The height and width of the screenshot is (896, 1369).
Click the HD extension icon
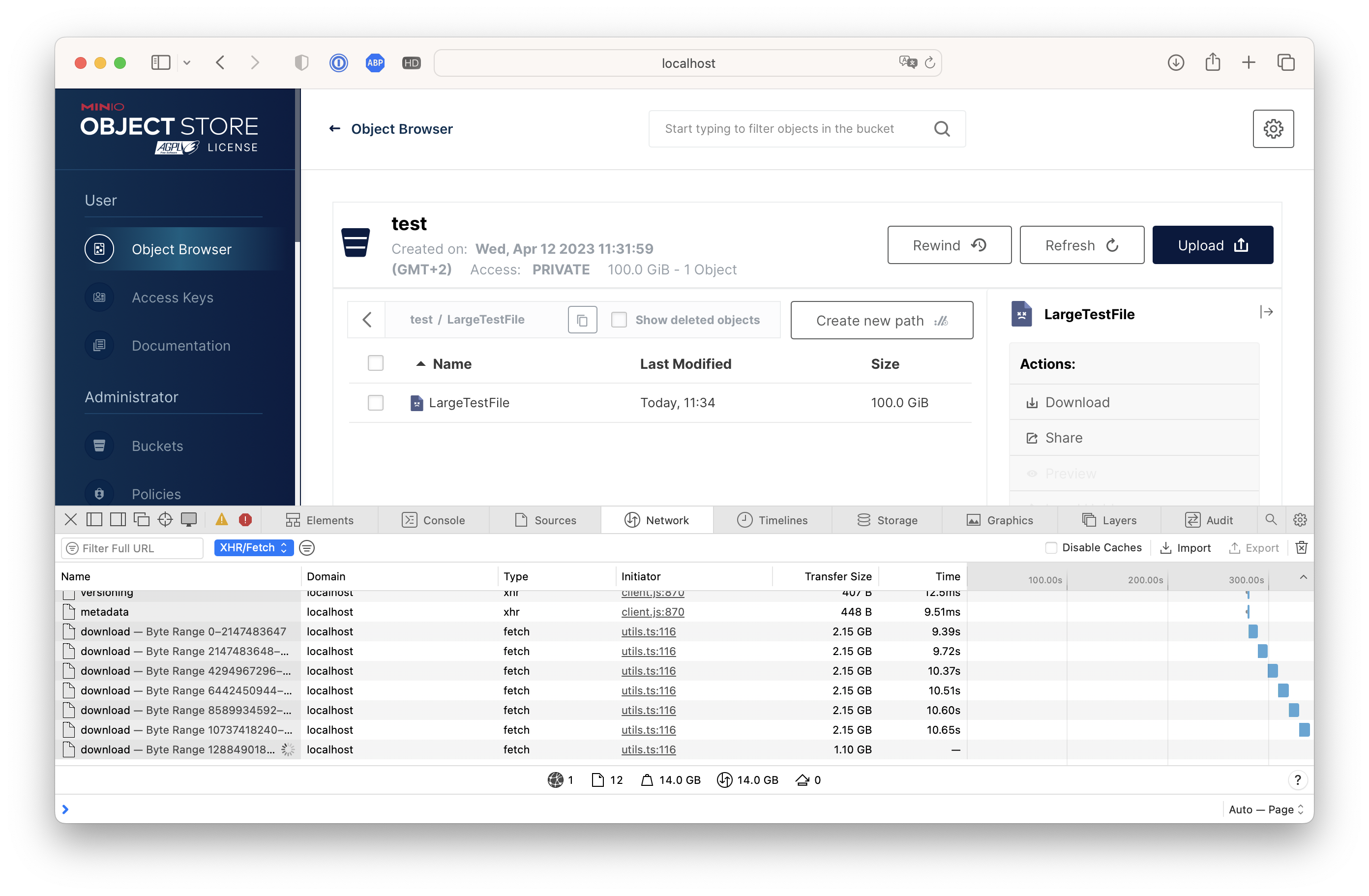(x=411, y=62)
